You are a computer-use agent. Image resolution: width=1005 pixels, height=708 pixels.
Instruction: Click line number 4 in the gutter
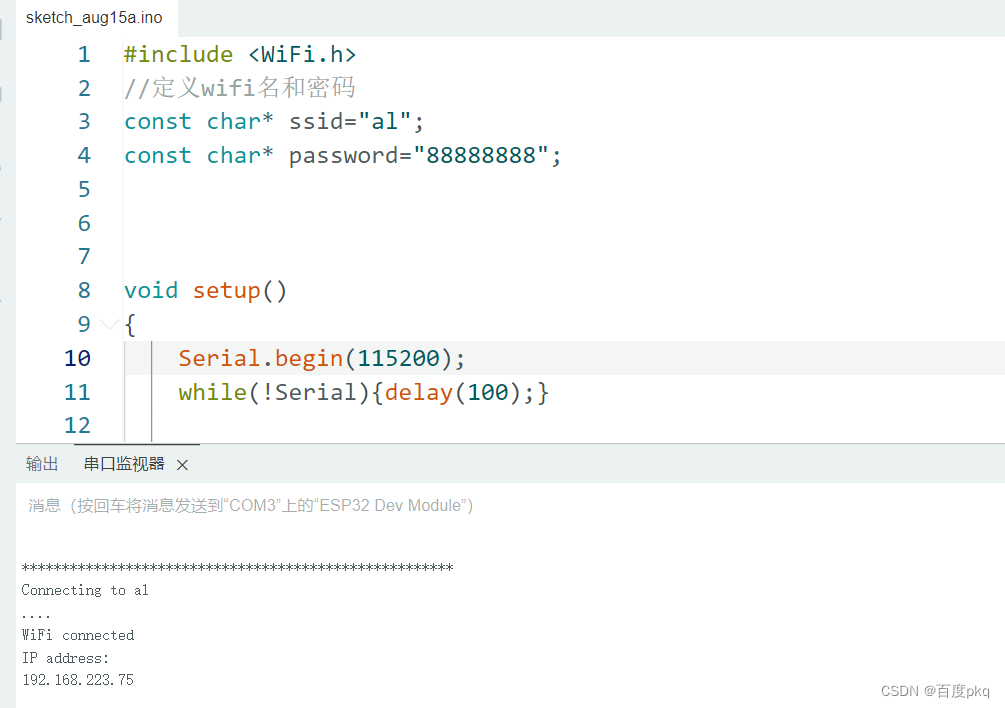tap(84, 155)
